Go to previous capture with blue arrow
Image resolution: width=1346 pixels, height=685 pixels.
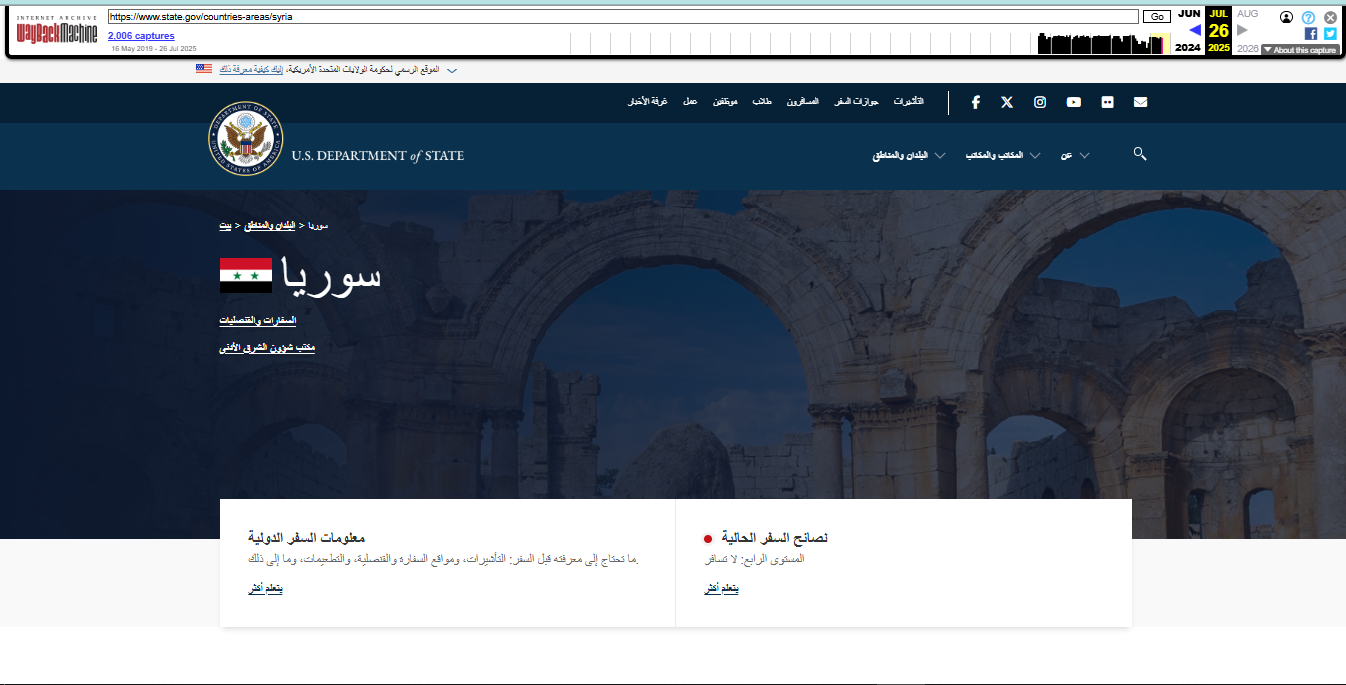[x=1194, y=30]
